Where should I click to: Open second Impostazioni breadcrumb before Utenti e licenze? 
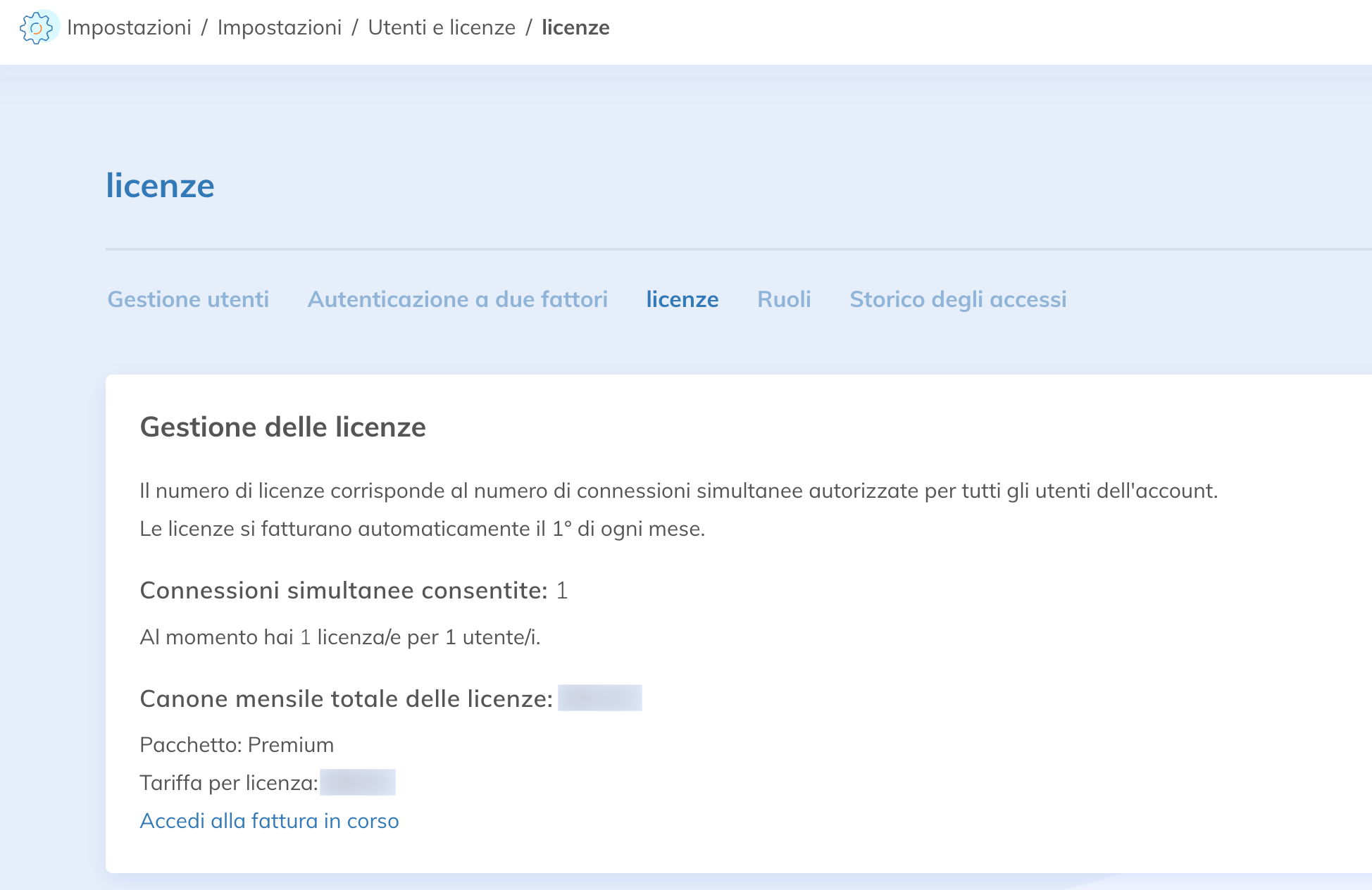[x=279, y=28]
